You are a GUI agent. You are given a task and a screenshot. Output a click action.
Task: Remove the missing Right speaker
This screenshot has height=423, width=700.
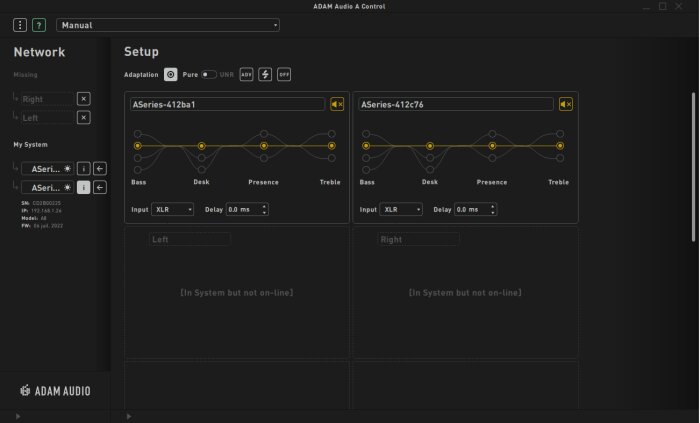[x=83, y=99]
